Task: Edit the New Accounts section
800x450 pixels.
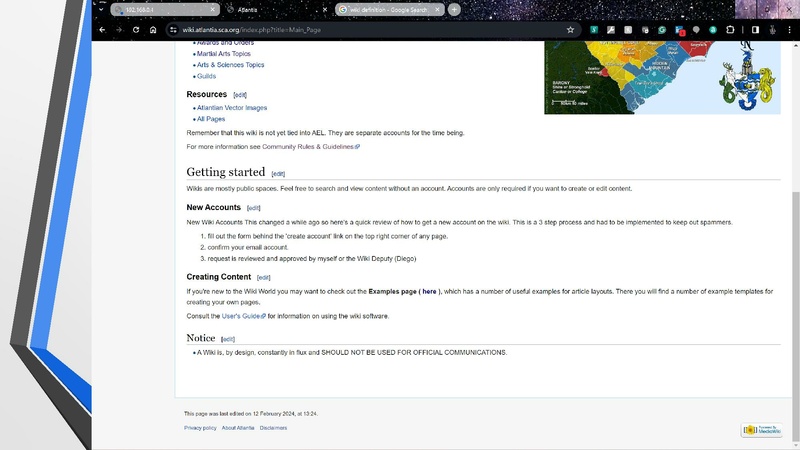Action: (254, 208)
